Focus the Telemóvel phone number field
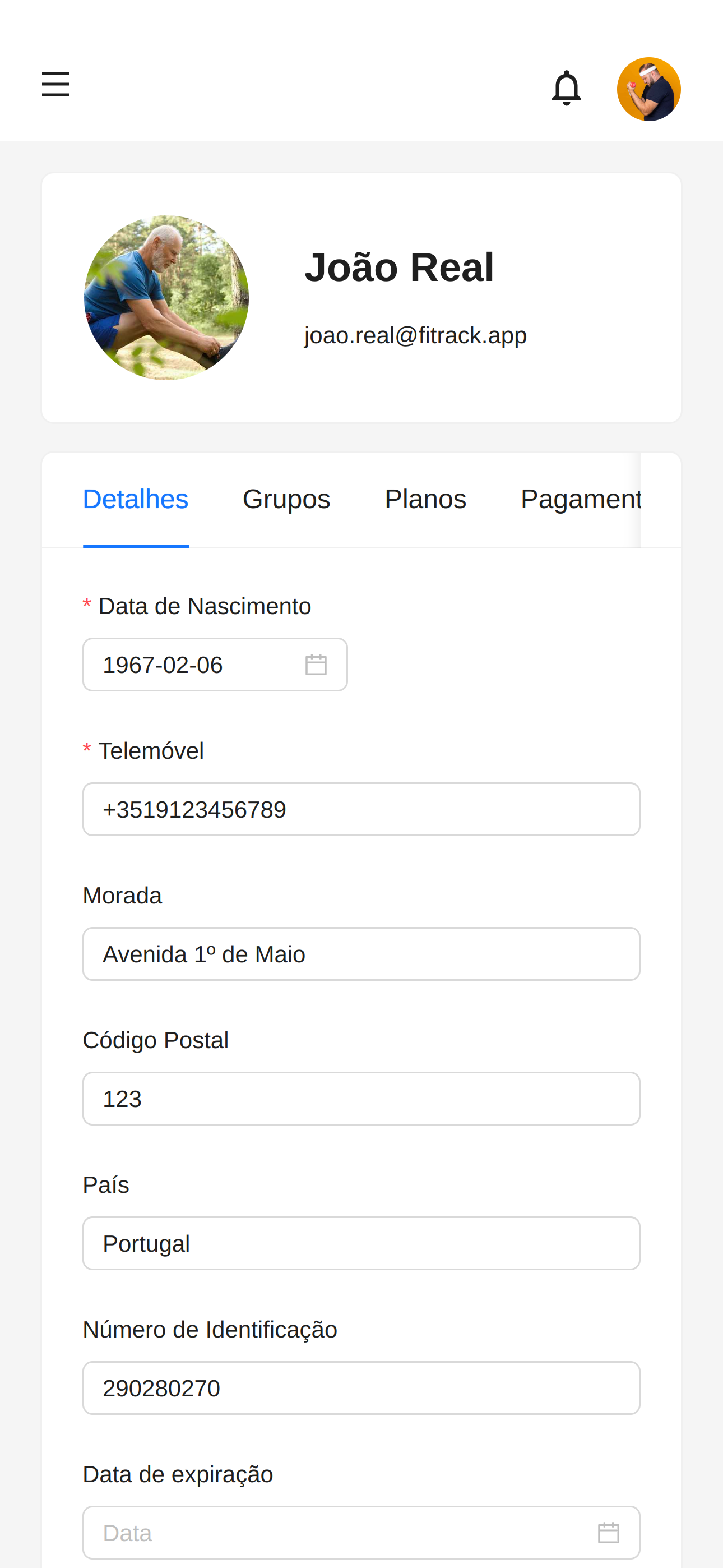The width and height of the screenshot is (723, 1568). pos(361,810)
